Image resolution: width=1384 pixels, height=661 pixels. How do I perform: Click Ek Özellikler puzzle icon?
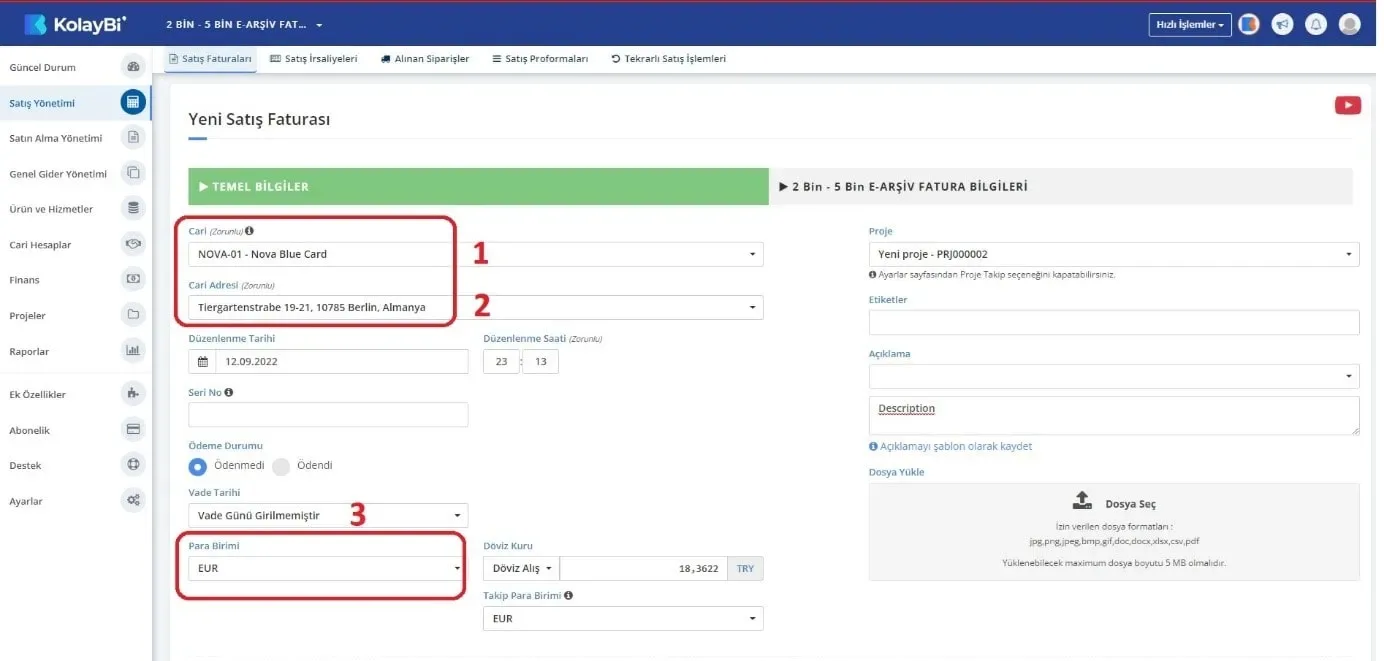(133, 394)
